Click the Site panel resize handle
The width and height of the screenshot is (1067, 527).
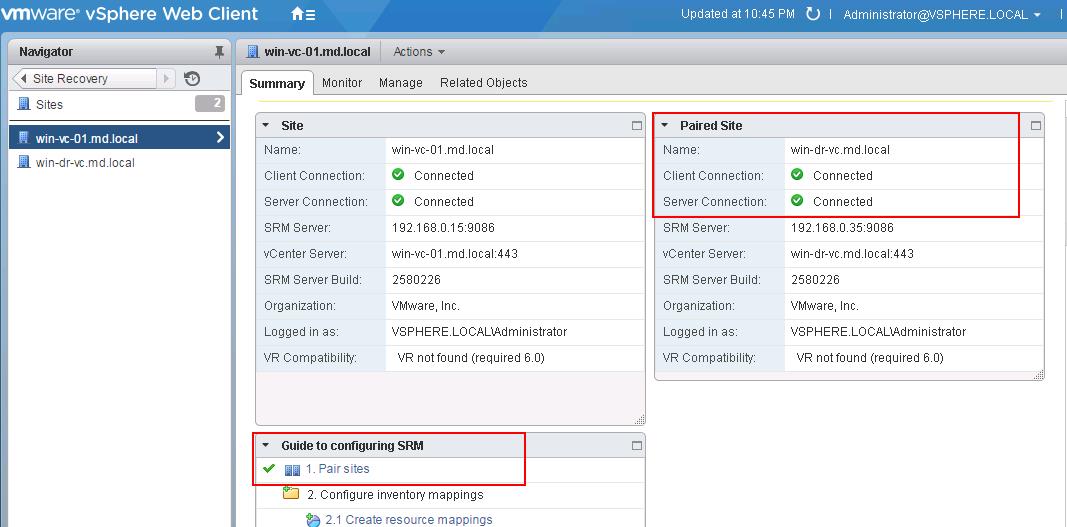639,419
